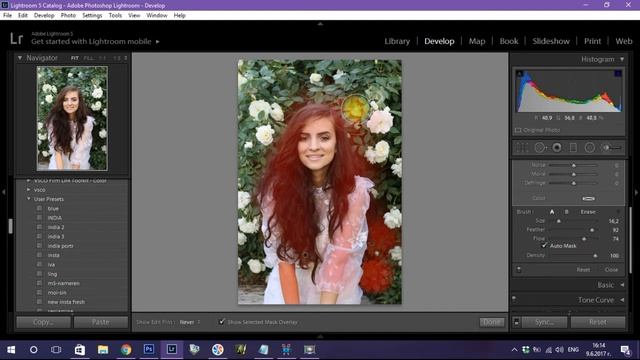Switch to the Slideshow module

[x=551, y=41]
